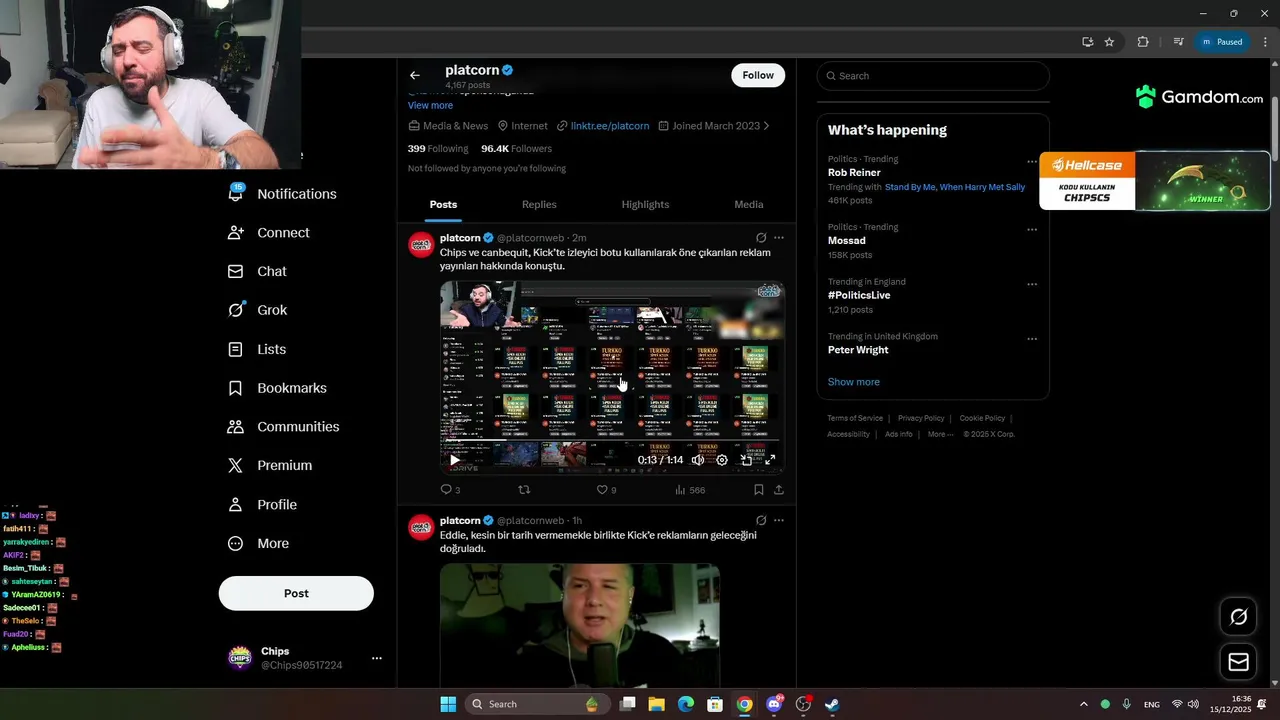Image resolution: width=1280 pixels, height=720 pixels.
Task: Reply to the Chips ve canbequit post
Action: click(446, 489)
